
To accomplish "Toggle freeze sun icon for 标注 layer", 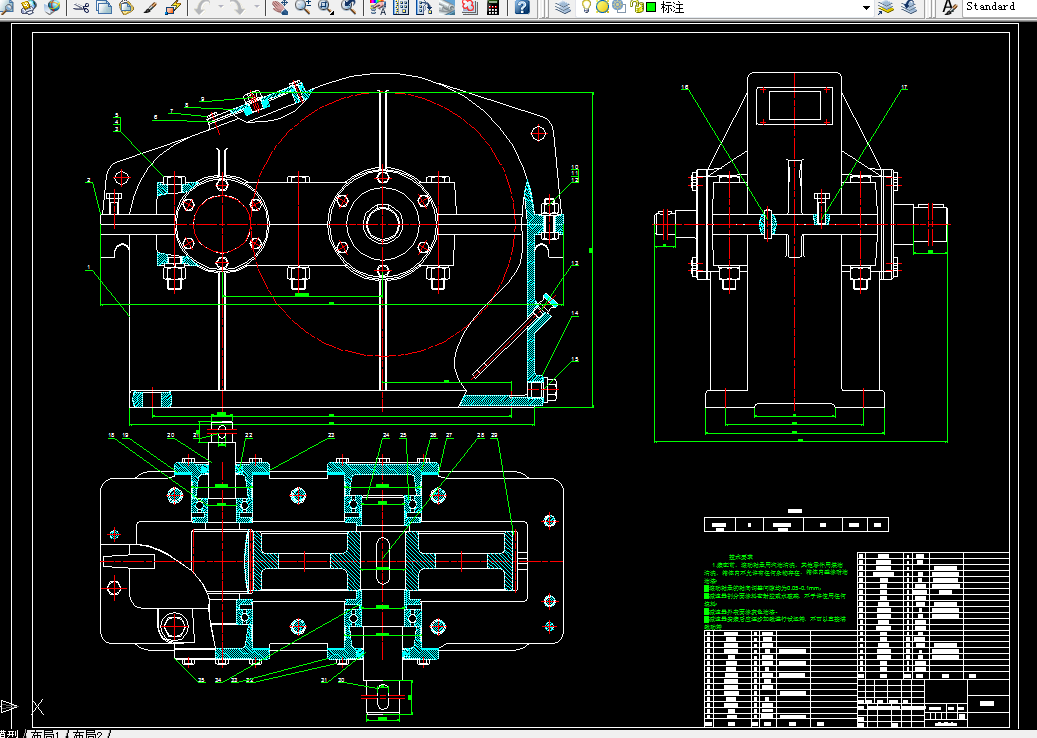I will click(602, 7).
